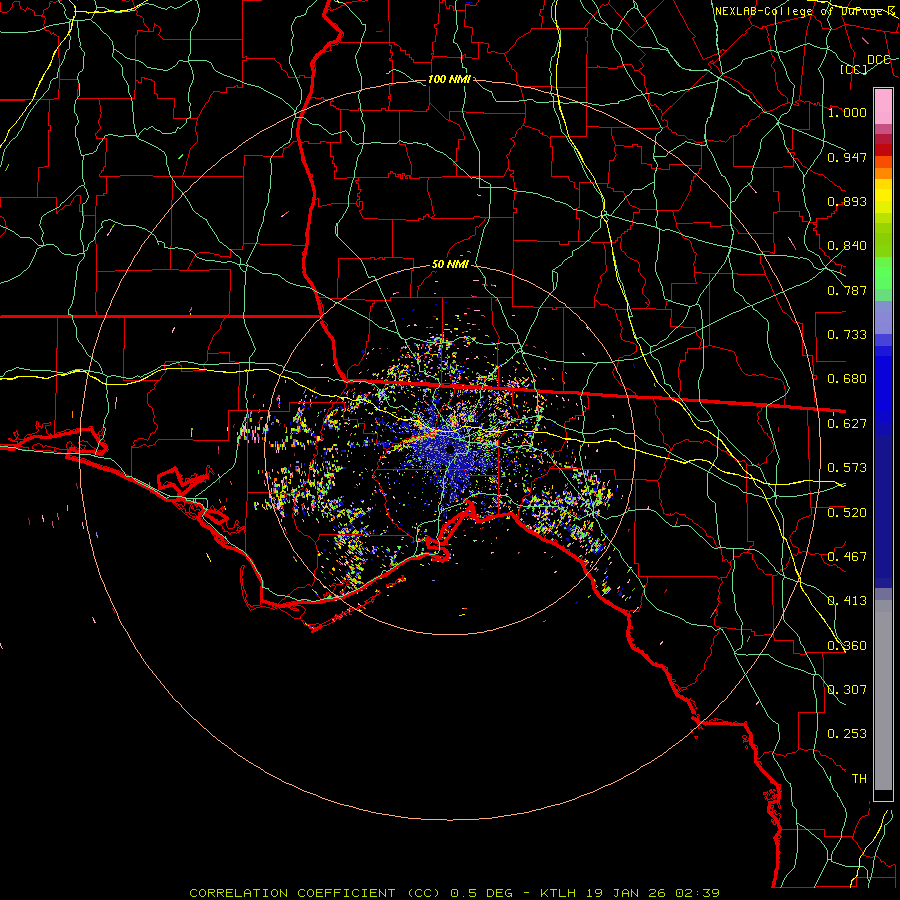Viewport: 900px width, 900px height.
Task: Click the 1.000 scale value
Action: [847, 112]
